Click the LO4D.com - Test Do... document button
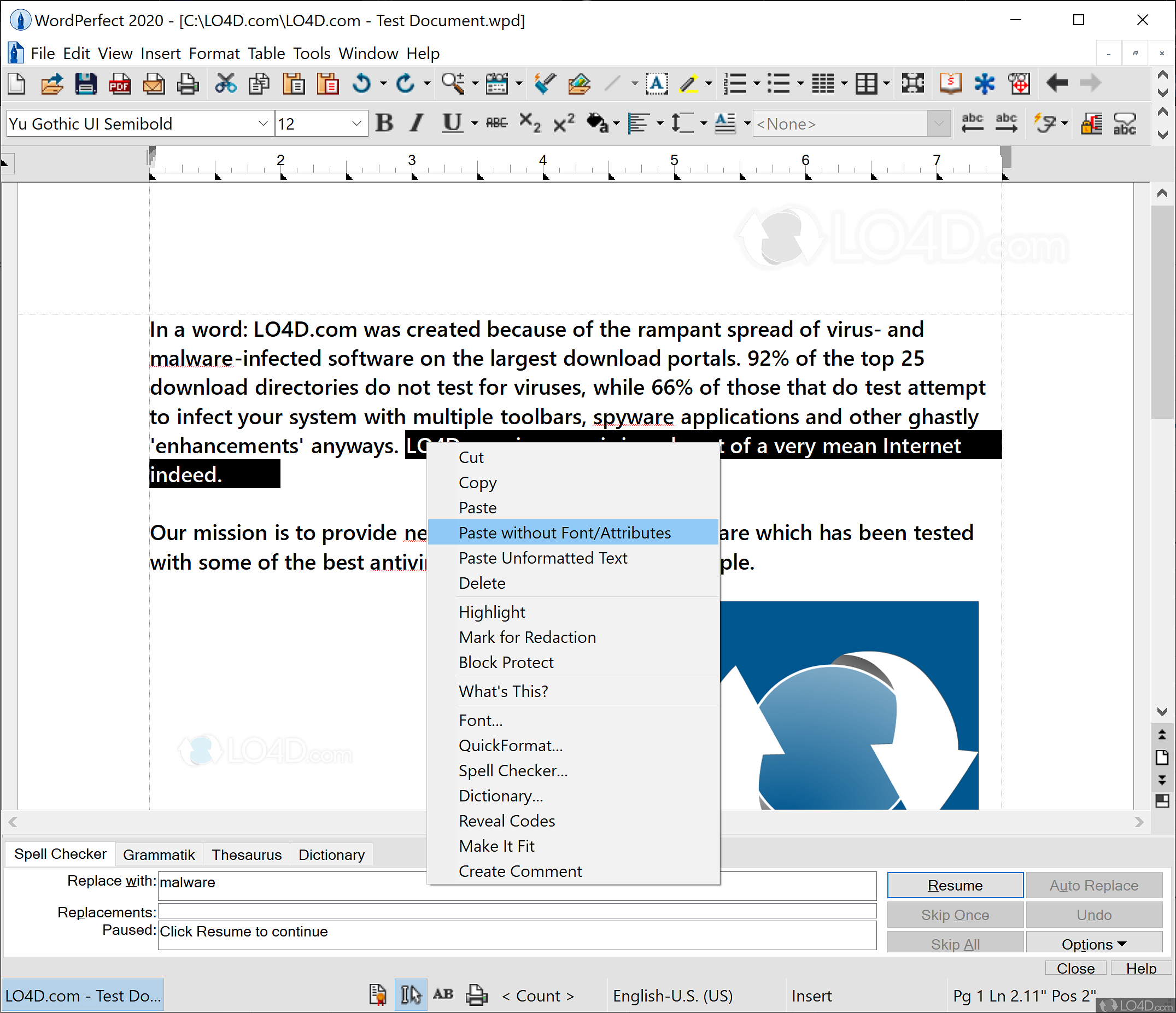Screen dimensions: 1176x1013 (x=83, y=996)
